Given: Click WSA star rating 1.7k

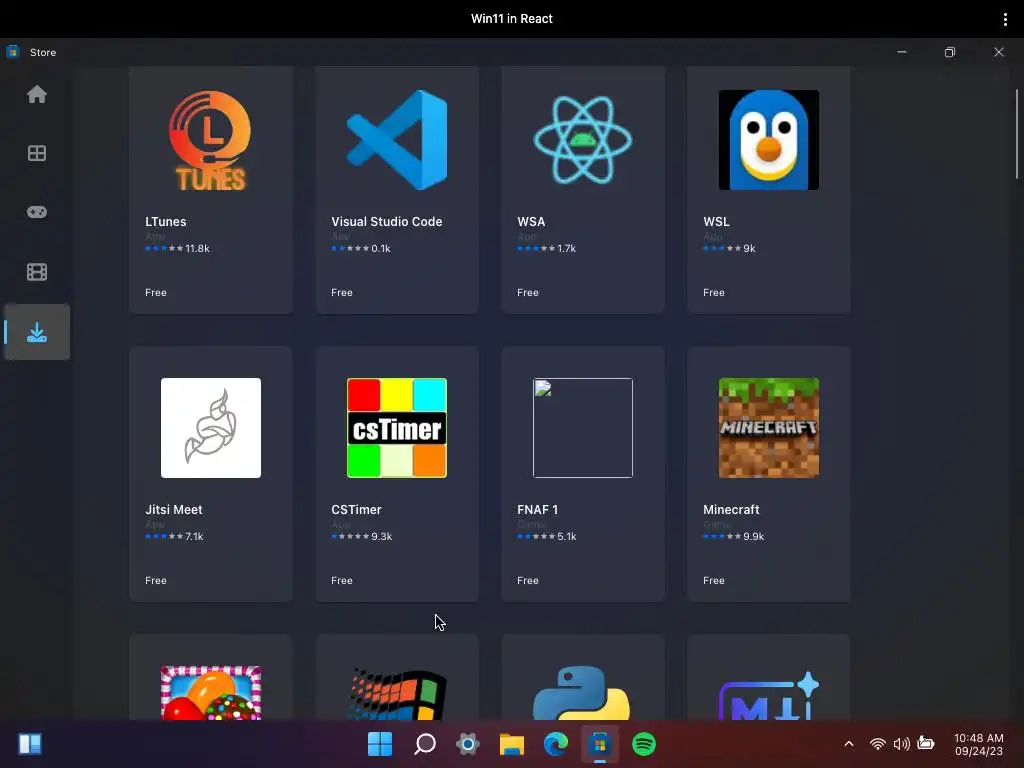Looking at the screenshot, I should point(547,248).
